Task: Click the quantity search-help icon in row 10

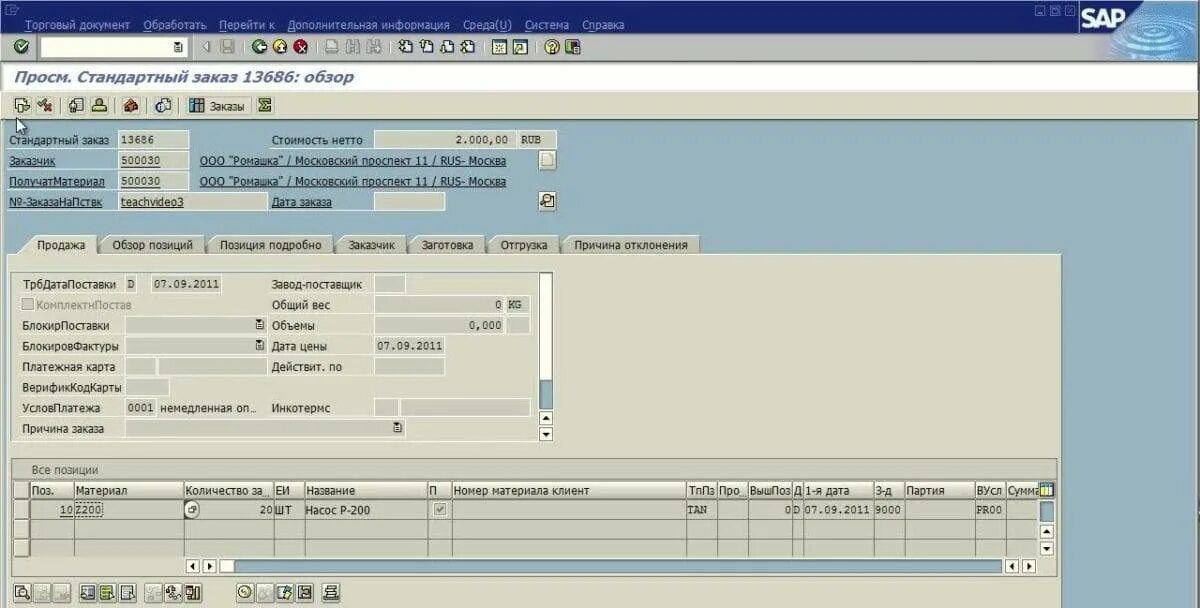Action: 193,510
